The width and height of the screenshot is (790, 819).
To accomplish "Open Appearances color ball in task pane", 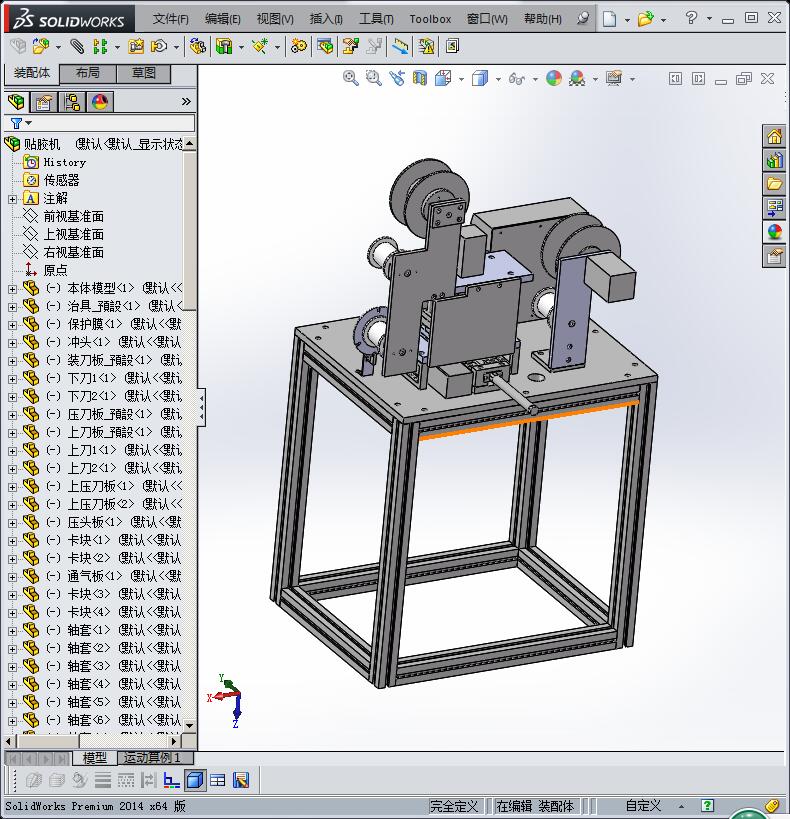I will tap(774, 231).
